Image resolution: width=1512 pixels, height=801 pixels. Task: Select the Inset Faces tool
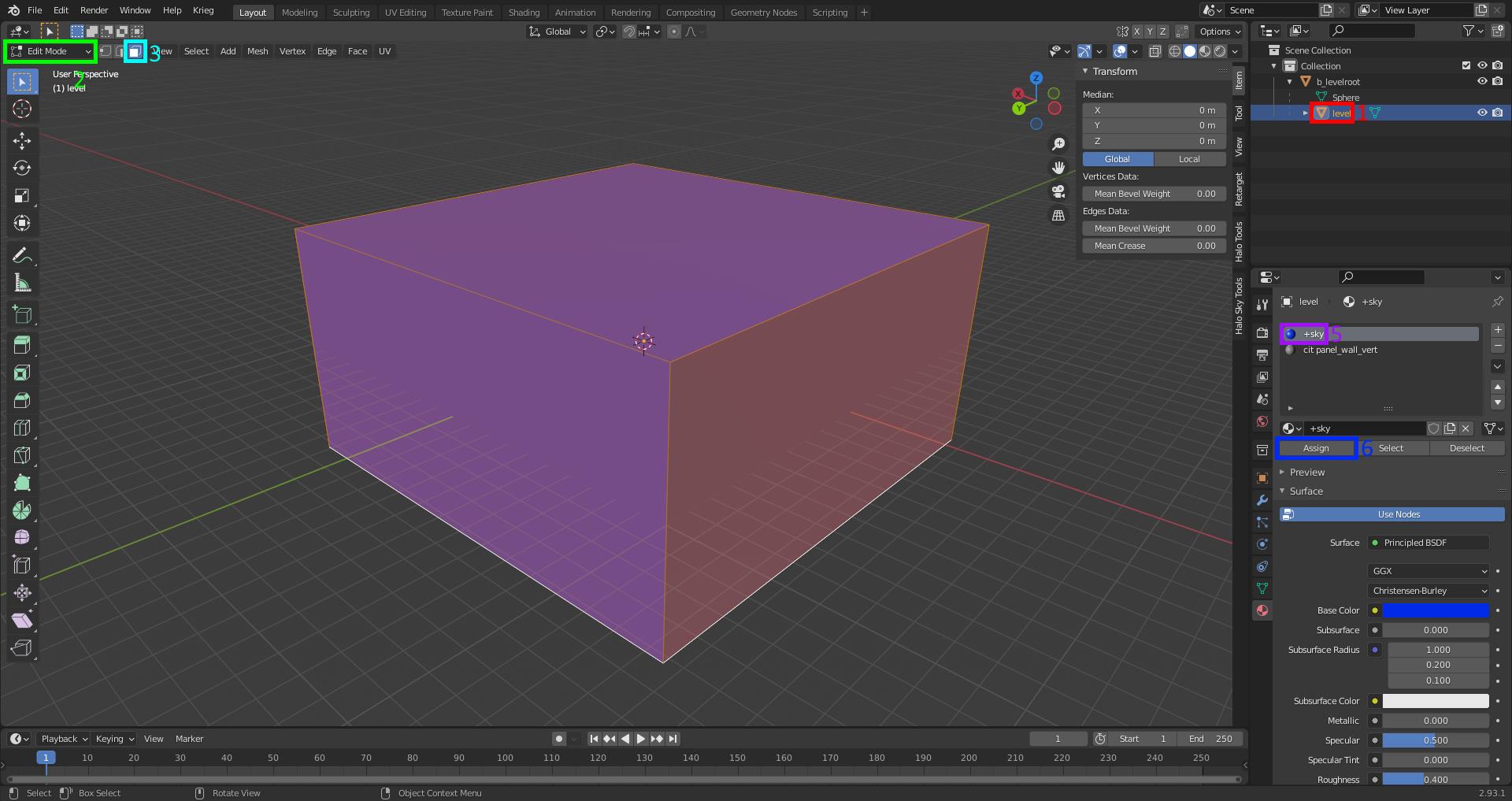22,373
